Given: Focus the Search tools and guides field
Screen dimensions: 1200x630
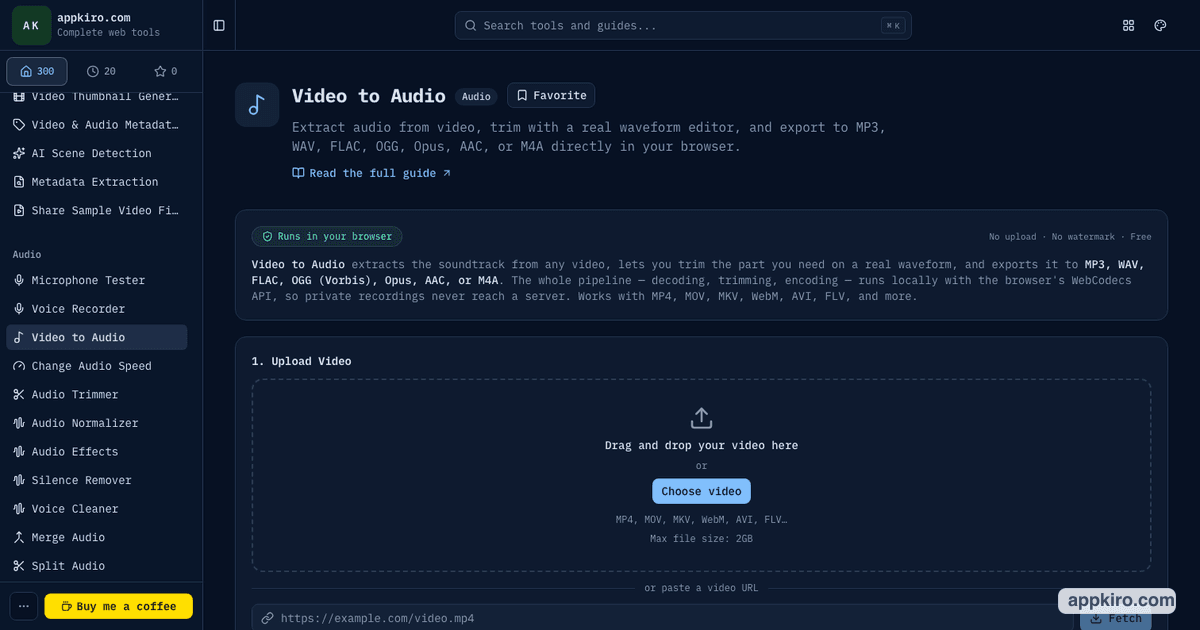Looking at the screenshot, I should point(683,25).
